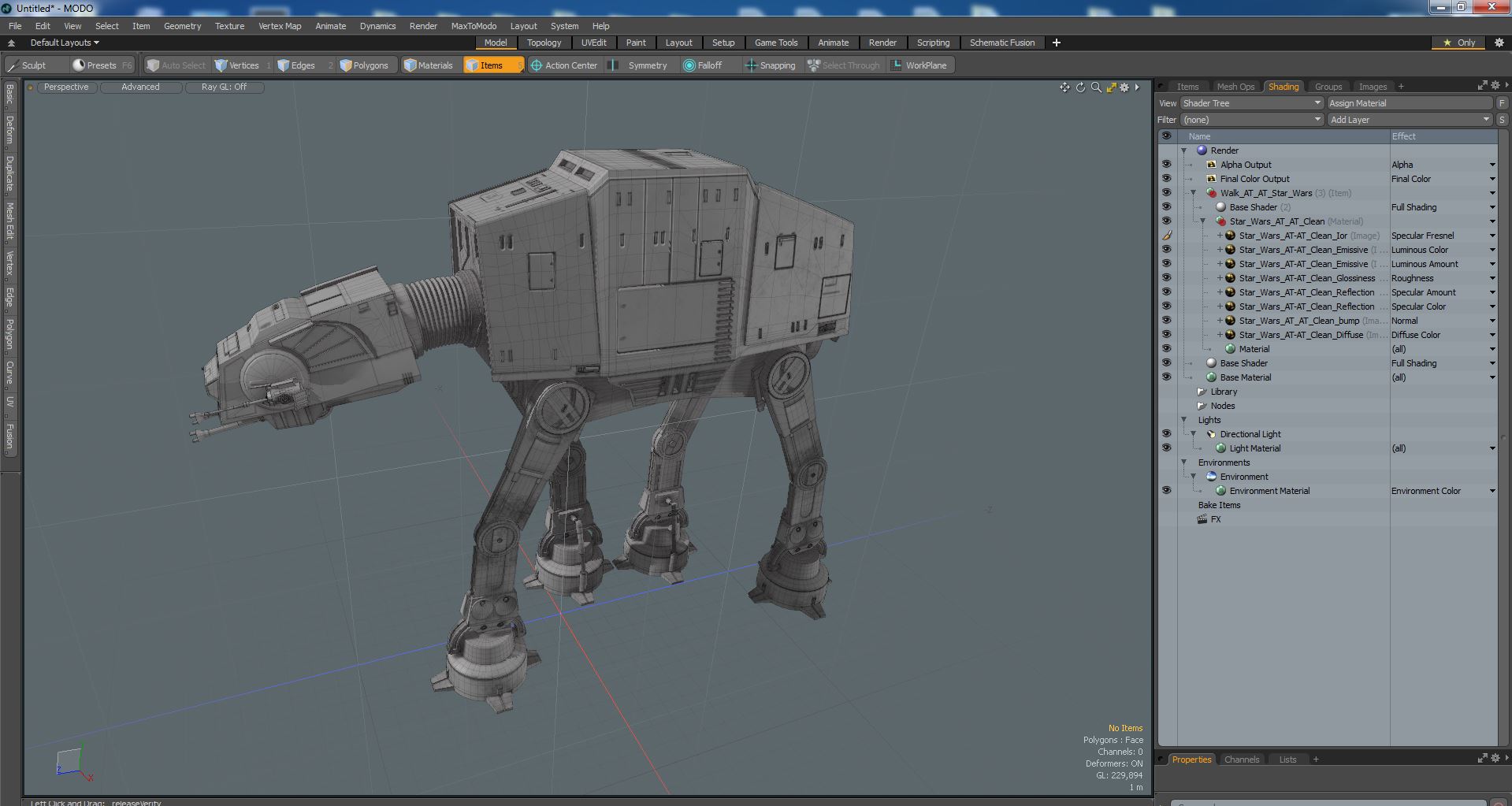Click viewport maximize icon
The height and width of the screenshot is (806, 1512).
coord(1111,87)
